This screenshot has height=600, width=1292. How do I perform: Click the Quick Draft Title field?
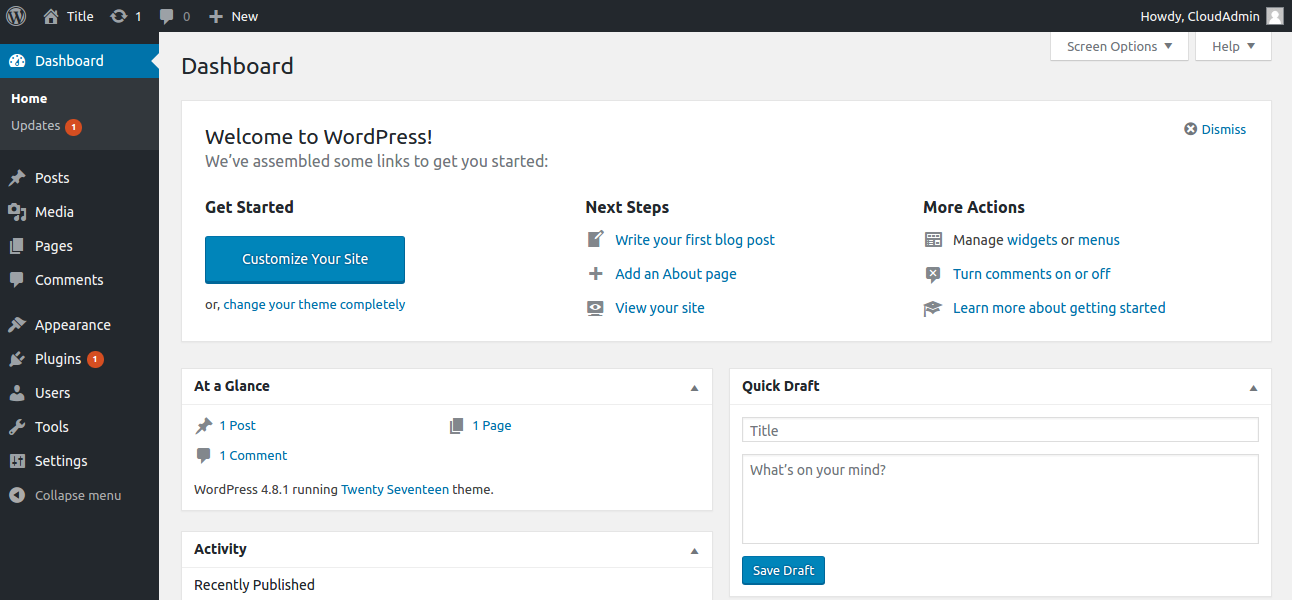tap(1000, 430)
